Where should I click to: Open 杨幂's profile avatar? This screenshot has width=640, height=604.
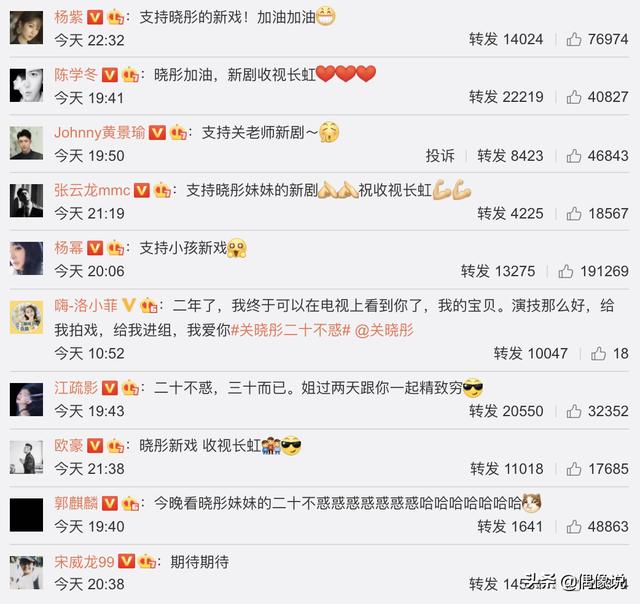pos(26,258)
